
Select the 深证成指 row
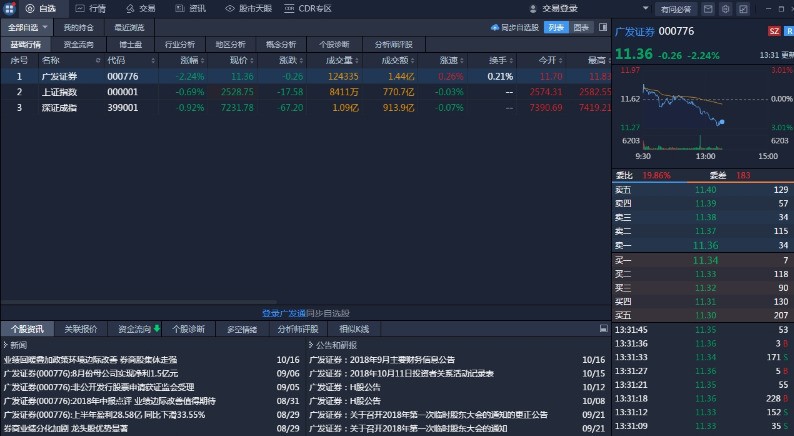[305, 108]
